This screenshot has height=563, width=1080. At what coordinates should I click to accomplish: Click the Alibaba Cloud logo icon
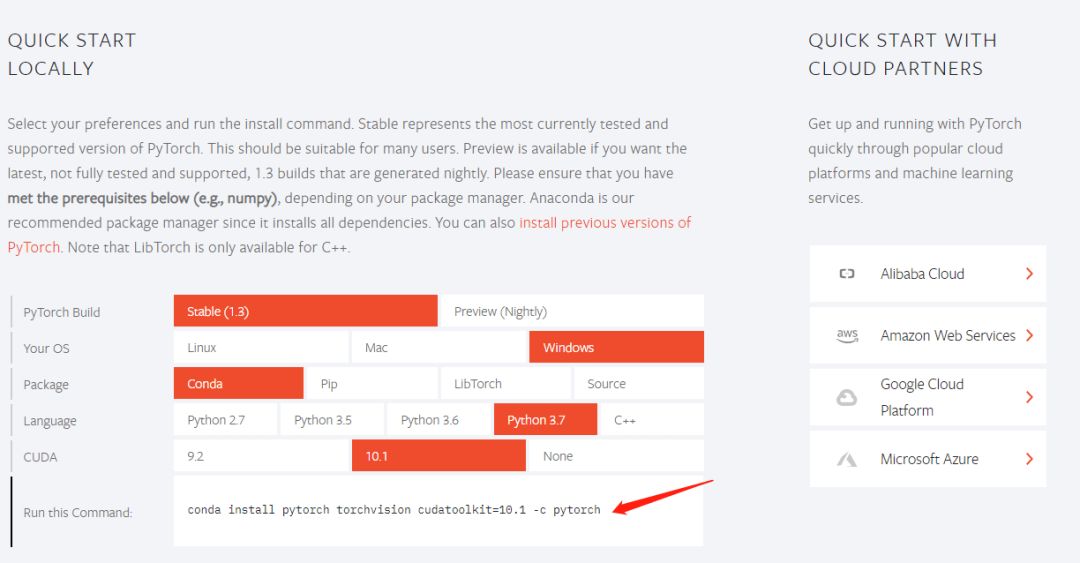coord(847,274)
